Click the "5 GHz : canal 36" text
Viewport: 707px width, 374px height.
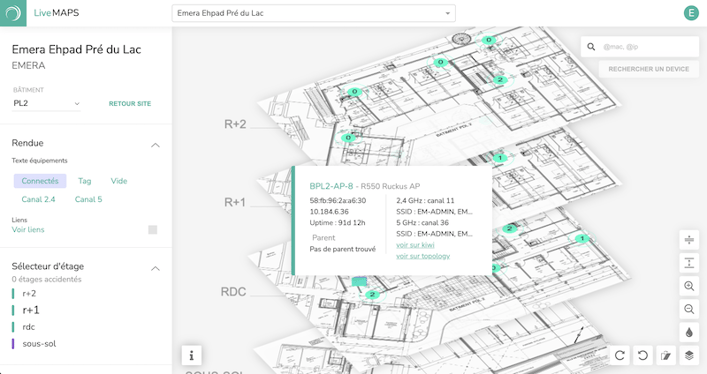(422, 223)
